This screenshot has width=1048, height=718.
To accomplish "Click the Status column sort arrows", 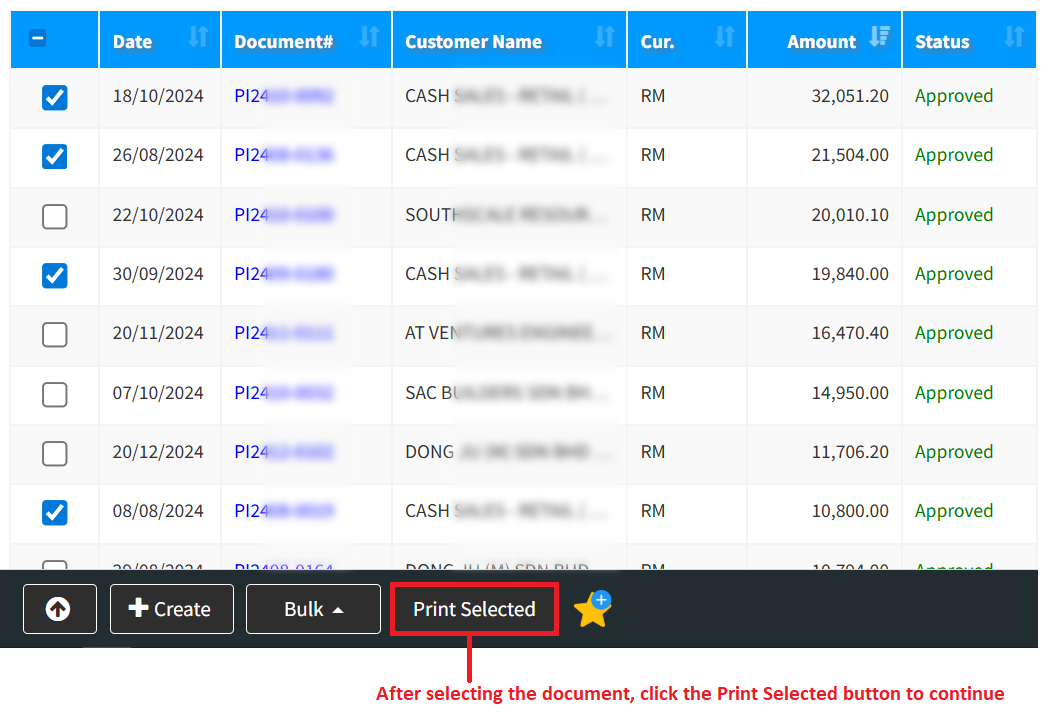I will 1014,38.
